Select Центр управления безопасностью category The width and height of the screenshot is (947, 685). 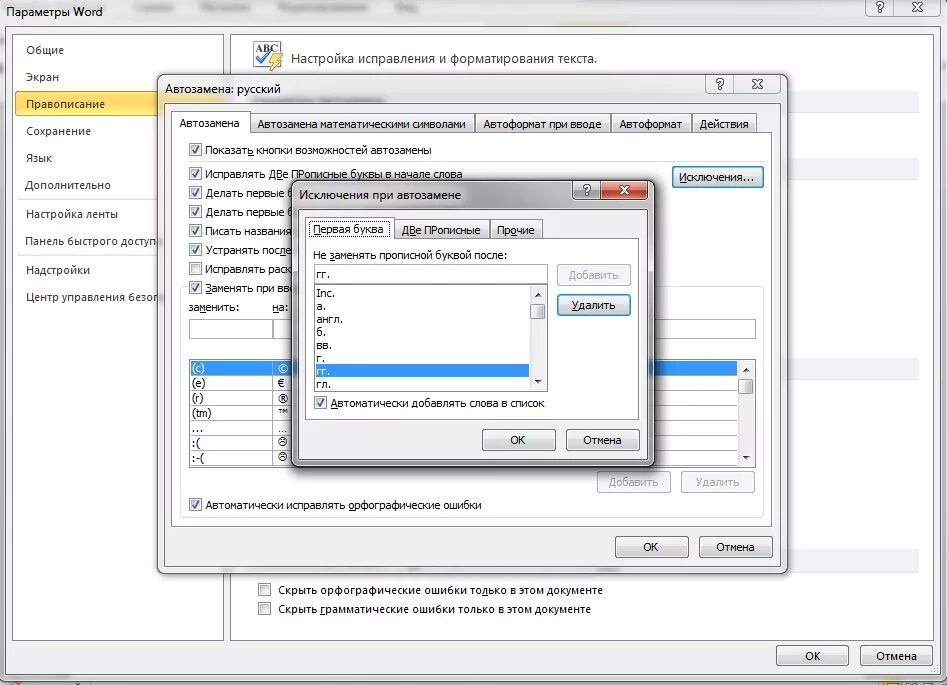tap(92, 297)
